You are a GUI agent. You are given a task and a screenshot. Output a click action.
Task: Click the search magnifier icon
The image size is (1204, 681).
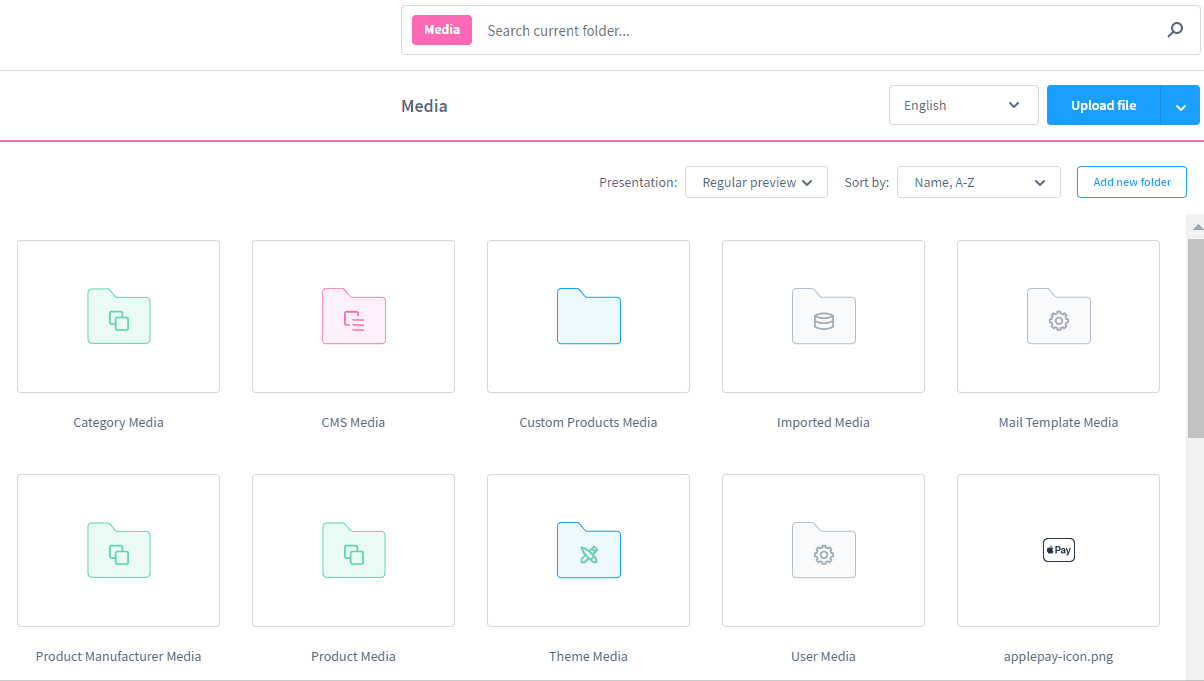[x=1175, y=30]
